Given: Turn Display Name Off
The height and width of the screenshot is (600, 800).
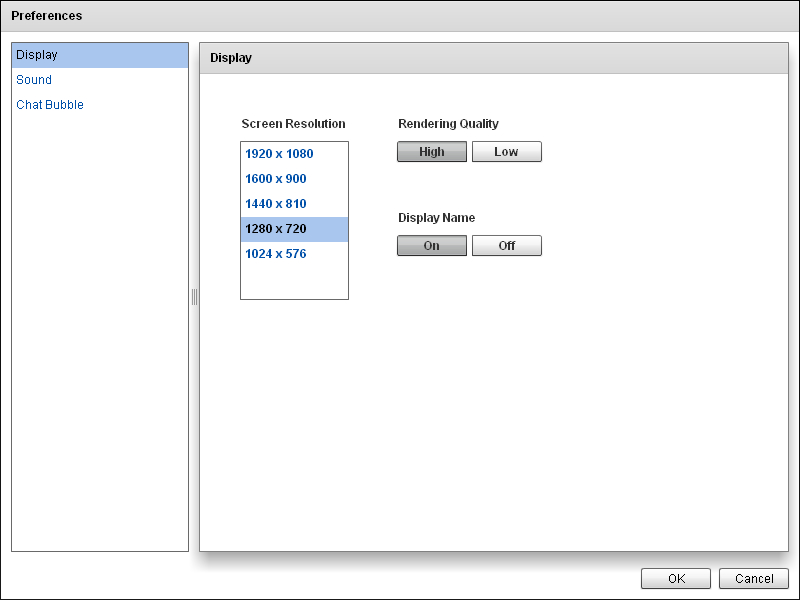Looking at the screenshot, I should tap(507, 246).
